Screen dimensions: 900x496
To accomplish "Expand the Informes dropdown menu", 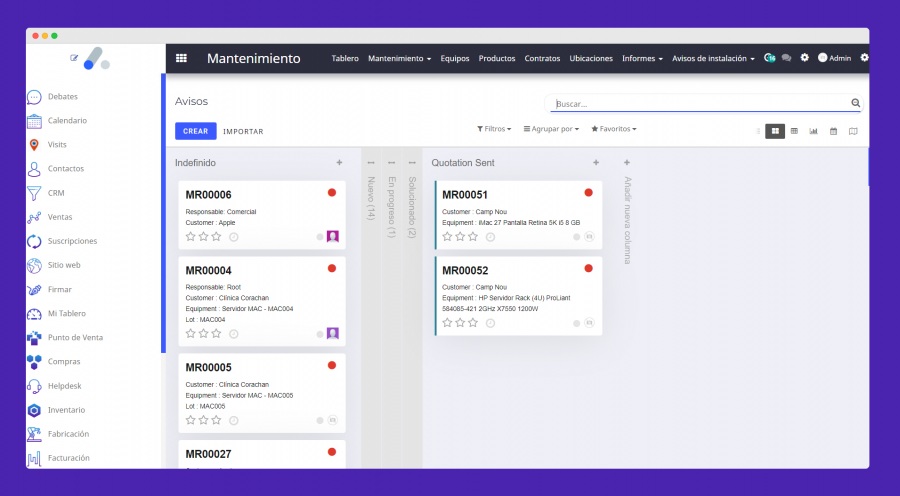I will pyautogui.click(x=642, y=59).
